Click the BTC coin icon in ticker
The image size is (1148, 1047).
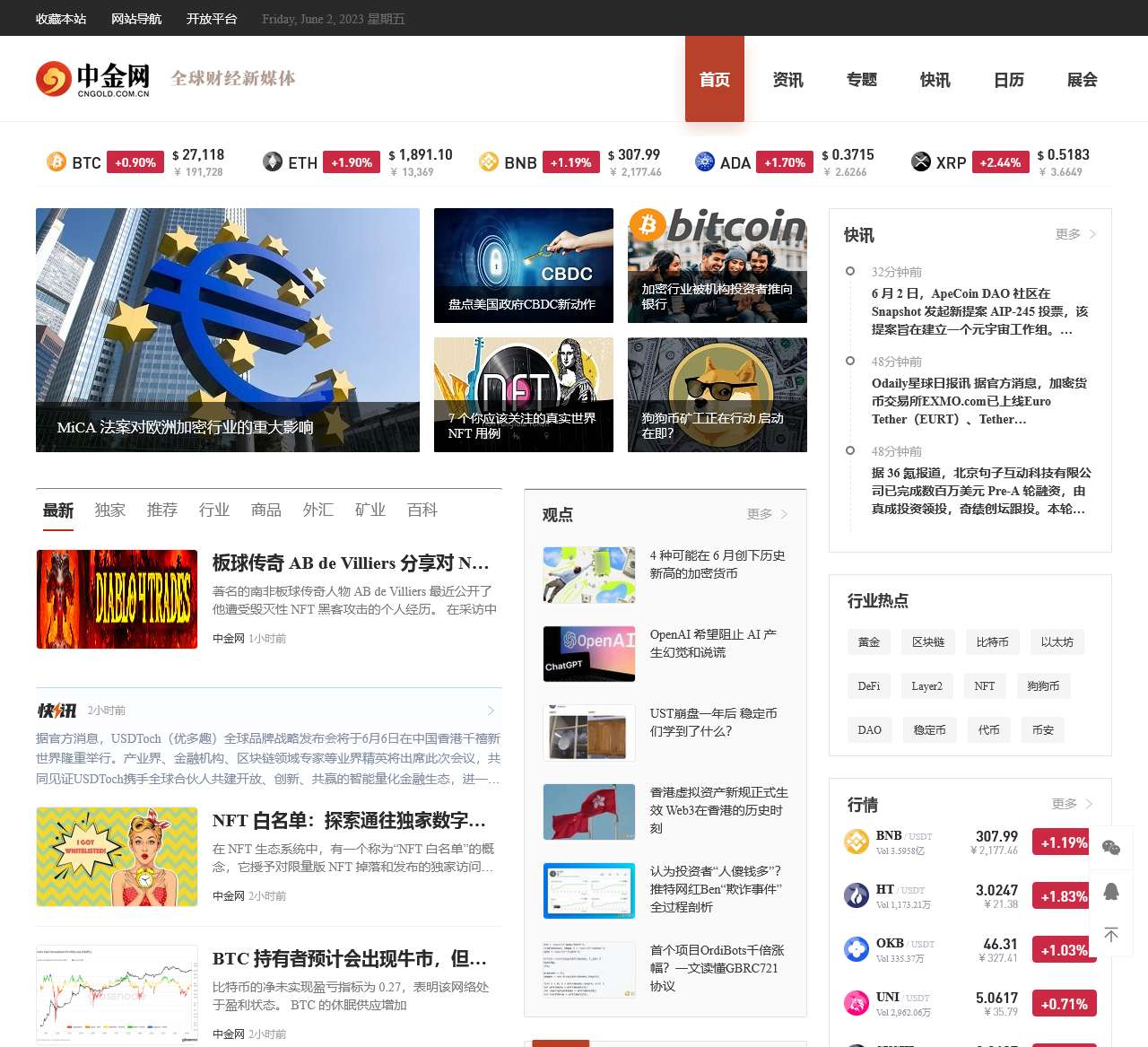tap(57, 161)
